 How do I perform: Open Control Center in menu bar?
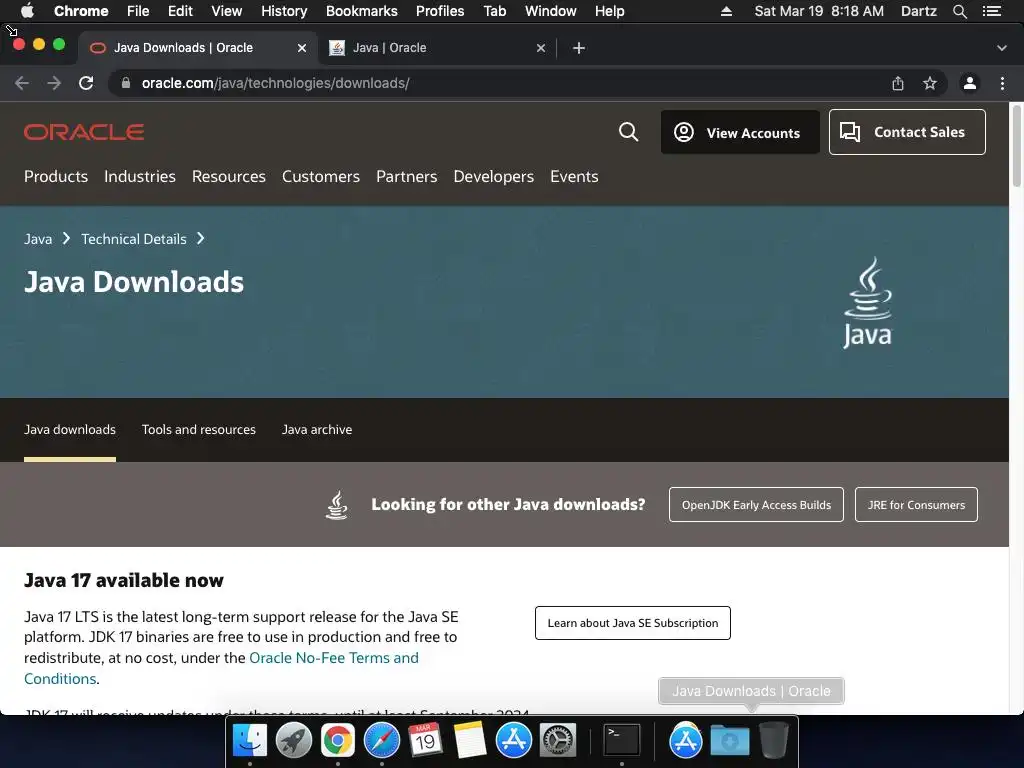pyautogui.click(x=992, y=11)
